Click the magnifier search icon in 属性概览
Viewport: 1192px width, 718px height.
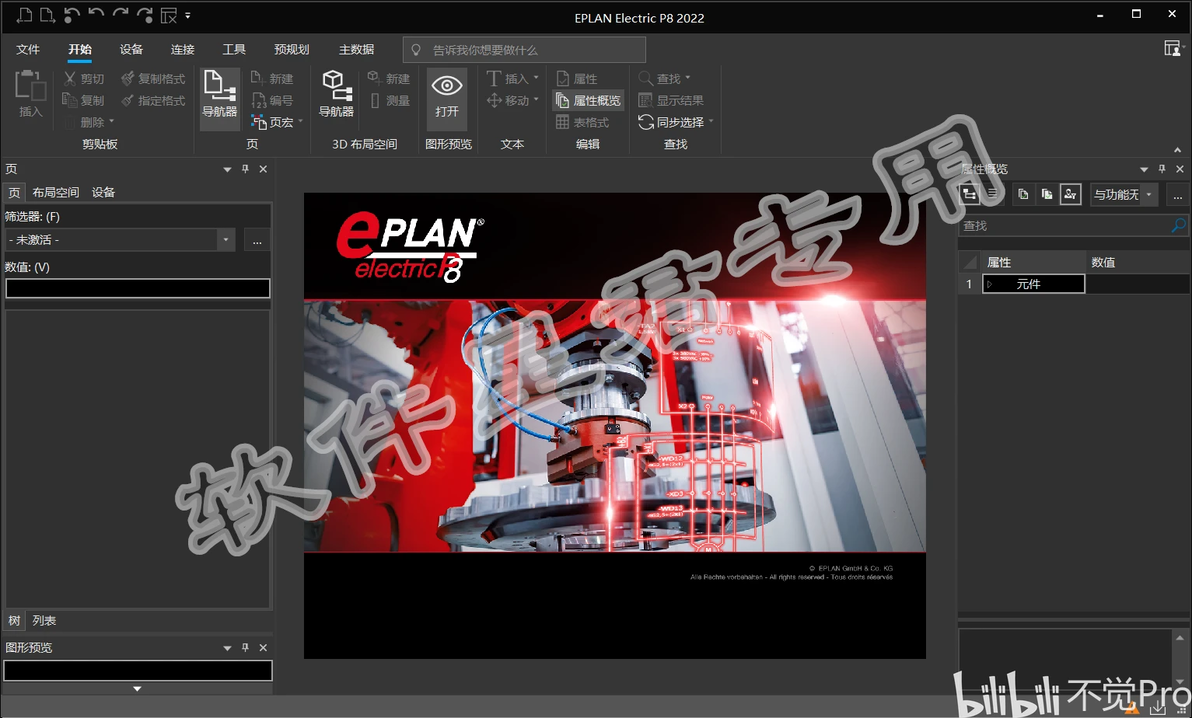[x=1178, y=225]
